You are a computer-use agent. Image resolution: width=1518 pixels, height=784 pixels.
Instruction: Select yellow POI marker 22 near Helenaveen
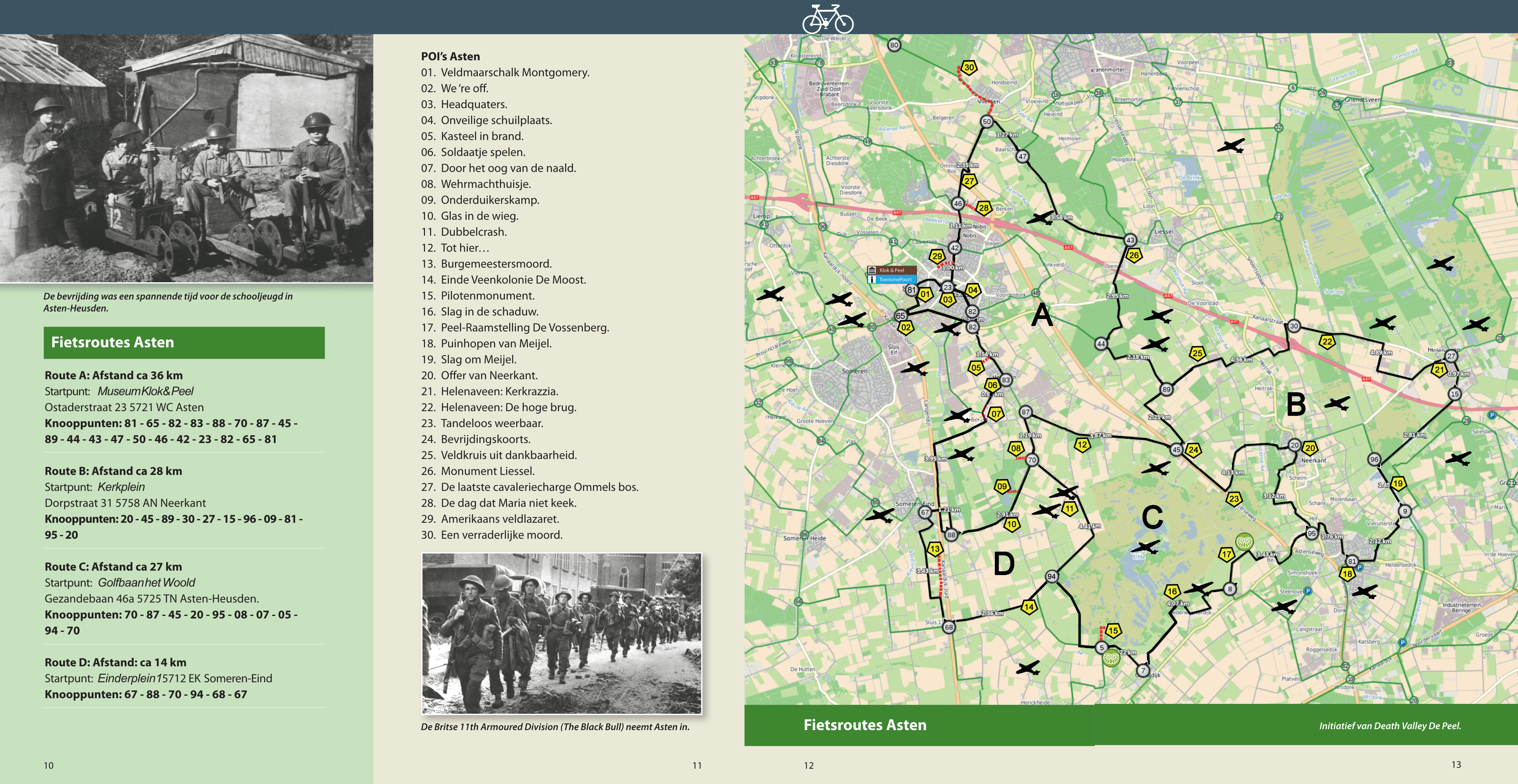pyautogui.click(x=1327, y=342)
